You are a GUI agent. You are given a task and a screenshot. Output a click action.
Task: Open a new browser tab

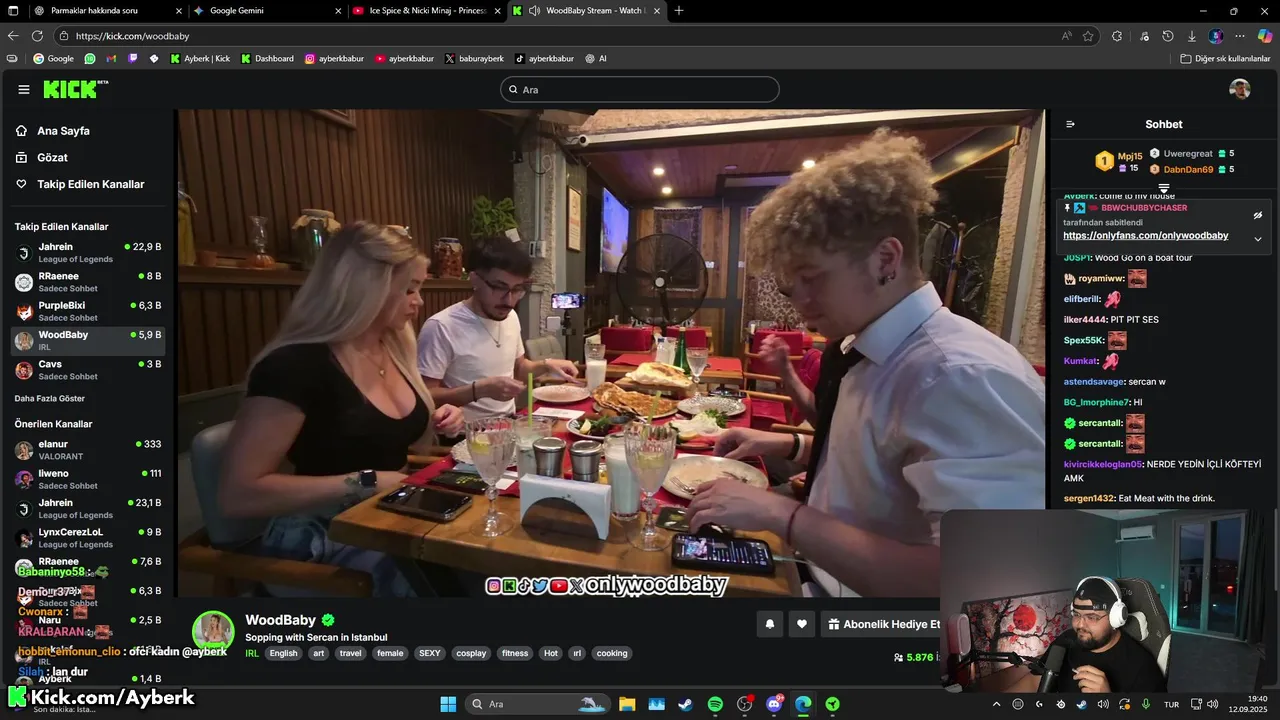click(x=679, y=10)
